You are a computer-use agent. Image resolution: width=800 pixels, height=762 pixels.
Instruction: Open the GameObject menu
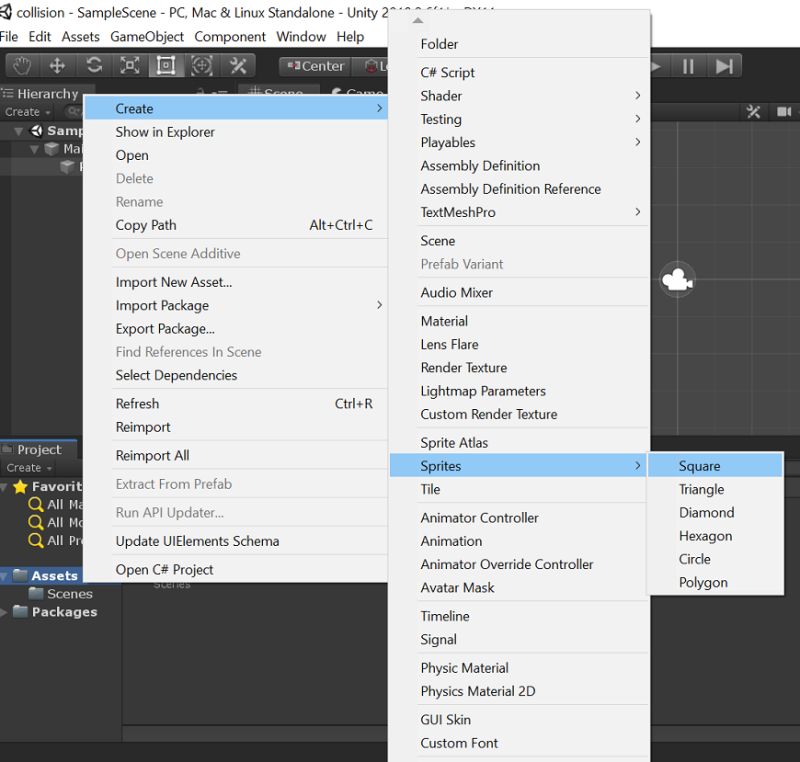point(147,37)
